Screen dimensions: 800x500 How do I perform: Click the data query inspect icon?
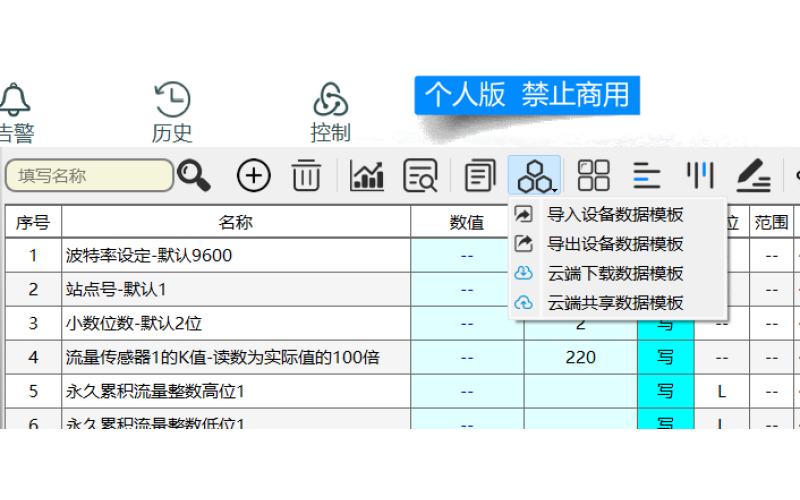(420, 176)
